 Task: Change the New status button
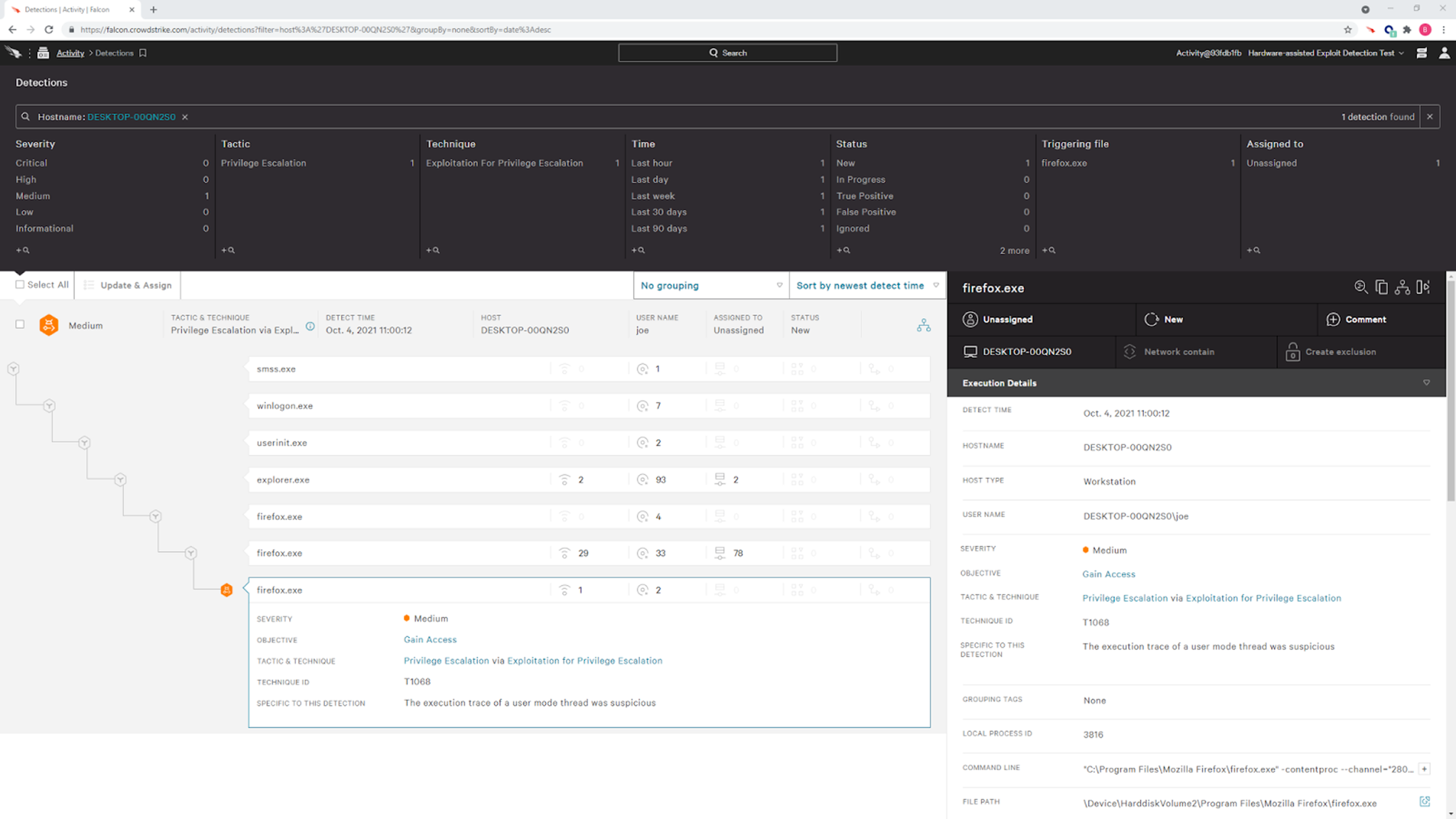[1227, 320]
